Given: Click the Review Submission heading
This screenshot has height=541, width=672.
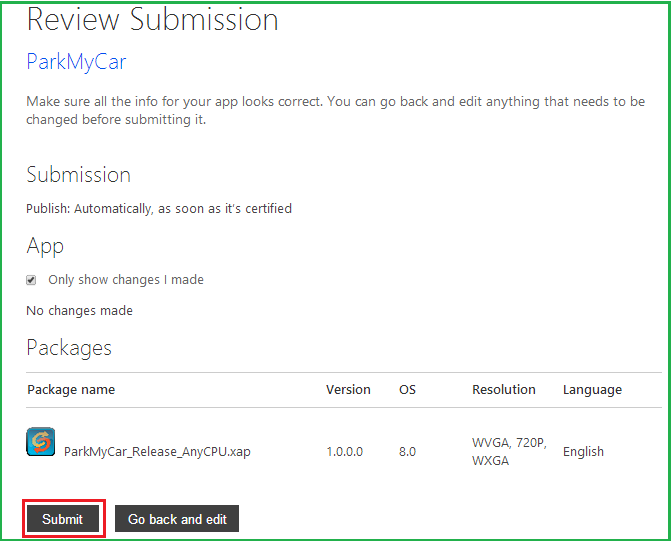Looking at the screenshot, I should [x=153, y=20].
